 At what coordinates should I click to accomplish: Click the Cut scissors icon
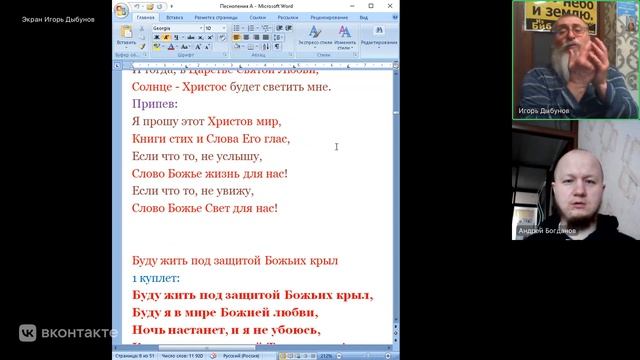[142, 29]
